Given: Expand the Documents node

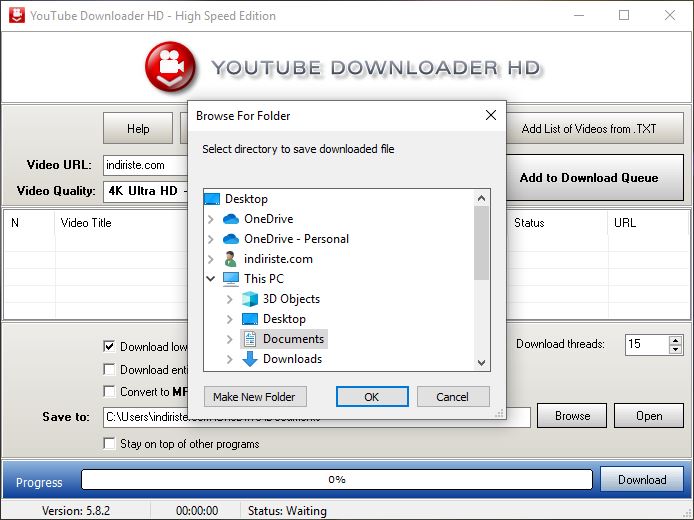Looking at the screenshot, I should click(229, 339).
